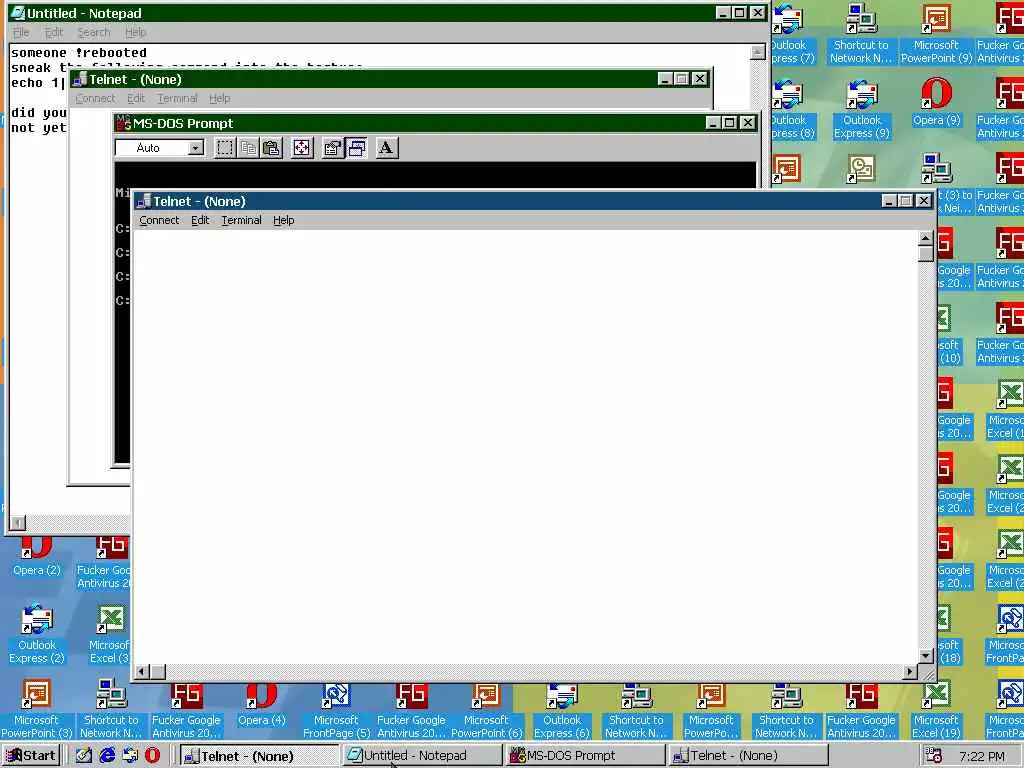Launch Outlook Express from the quick launch bar

click(130, 756)
